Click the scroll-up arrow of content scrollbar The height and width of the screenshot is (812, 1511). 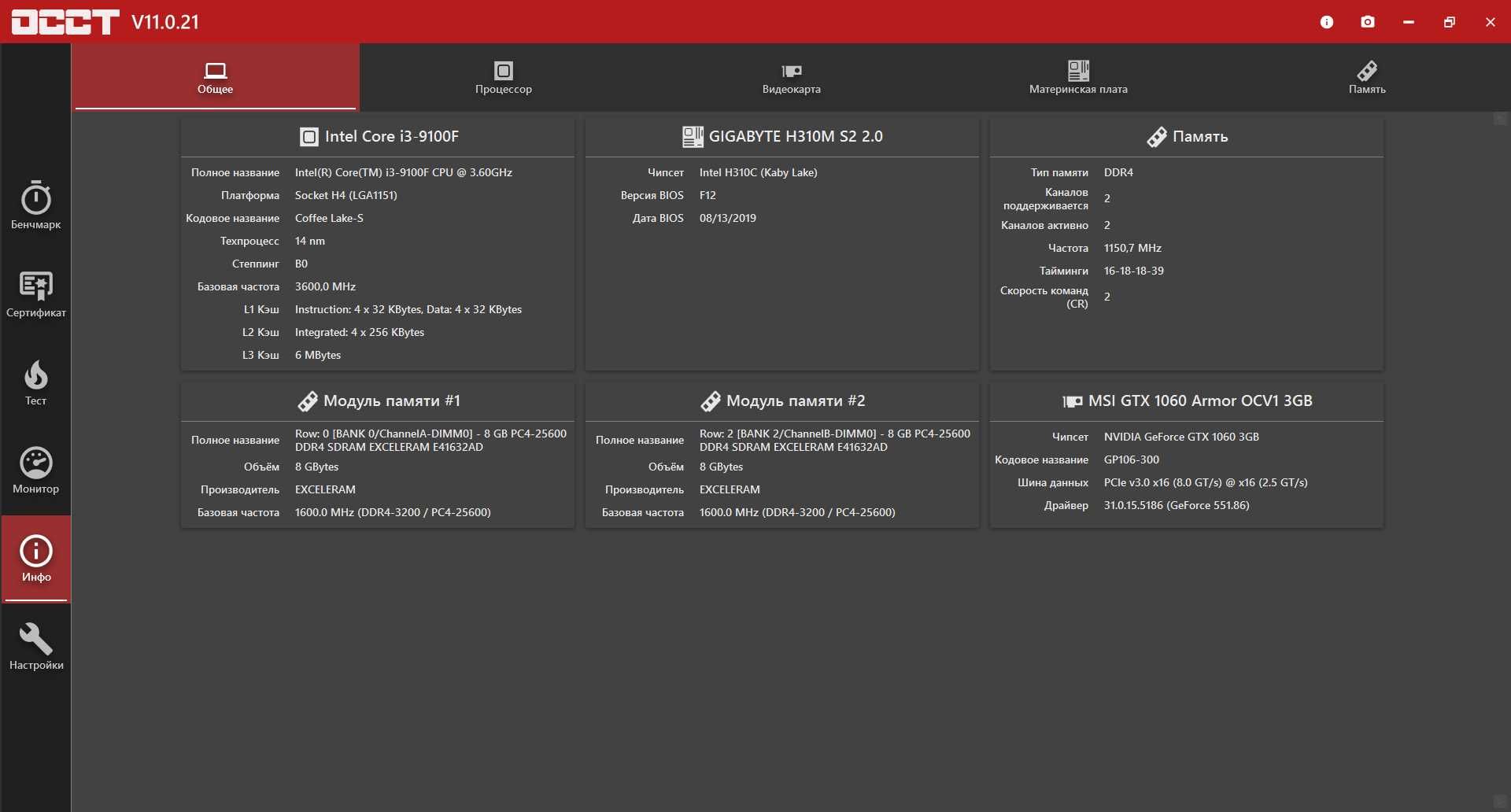[1501, 120]
